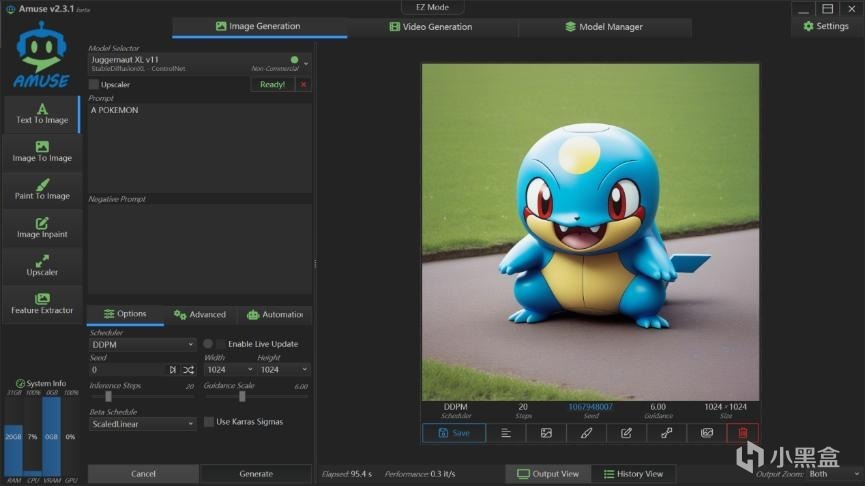Adjust the Guidance Scale slider
This screenshot has width=865, height=486.
(x=242, y=396)
